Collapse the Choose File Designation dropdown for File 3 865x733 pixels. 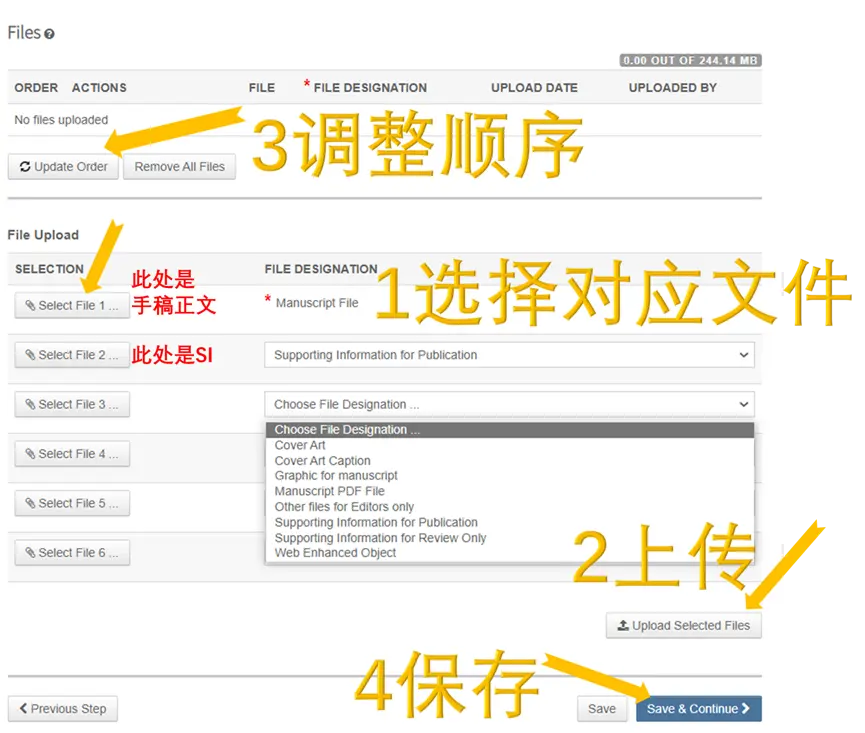coord(509,404)
